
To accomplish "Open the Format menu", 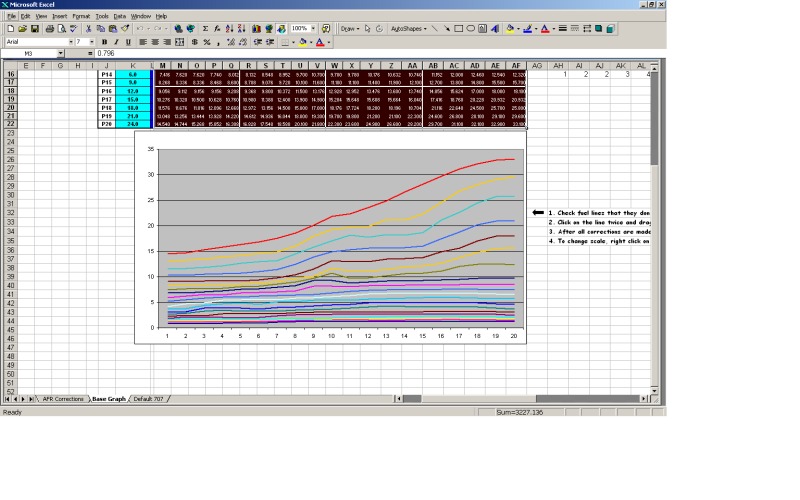I will [81, 16].
